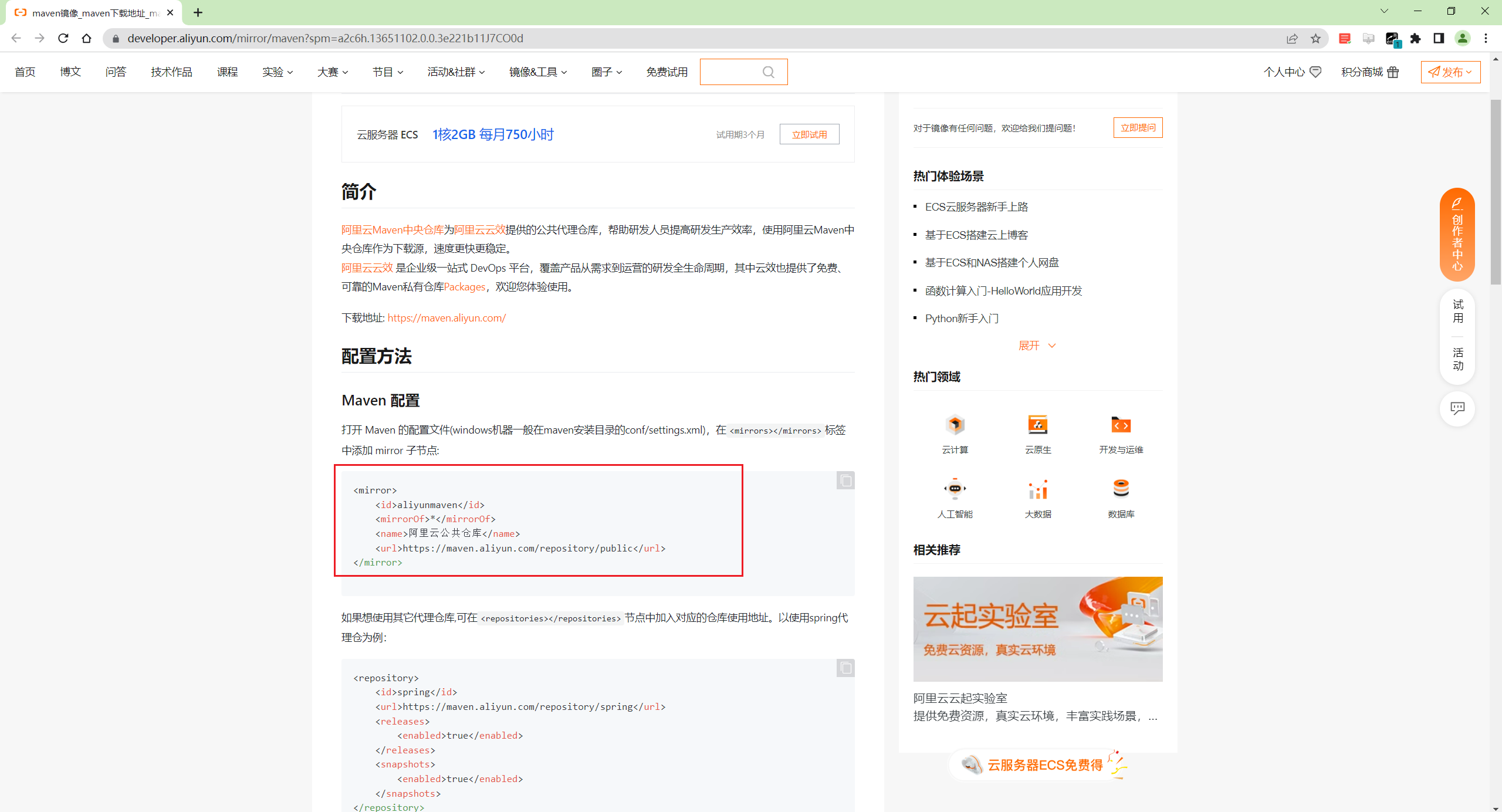Click the 1核2GB 每月750小时 offer text

[x=493, y=134]
